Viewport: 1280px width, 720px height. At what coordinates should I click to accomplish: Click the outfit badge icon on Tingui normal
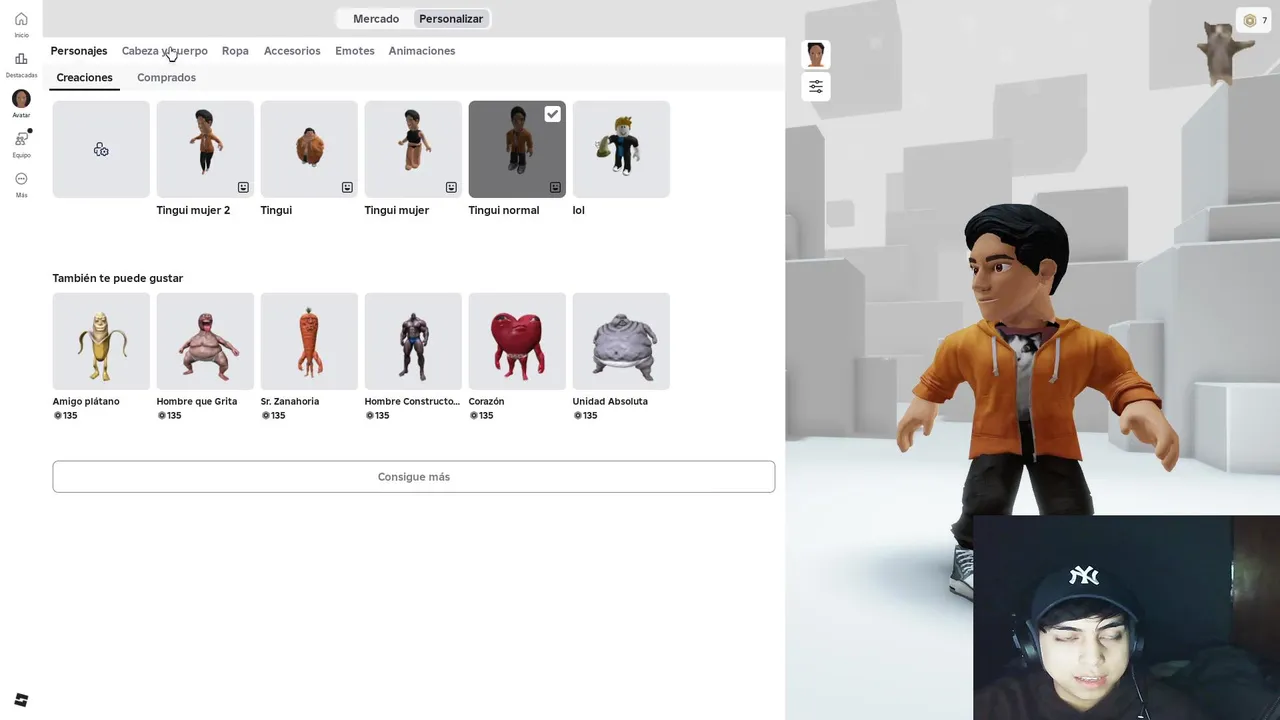point(555,187)
